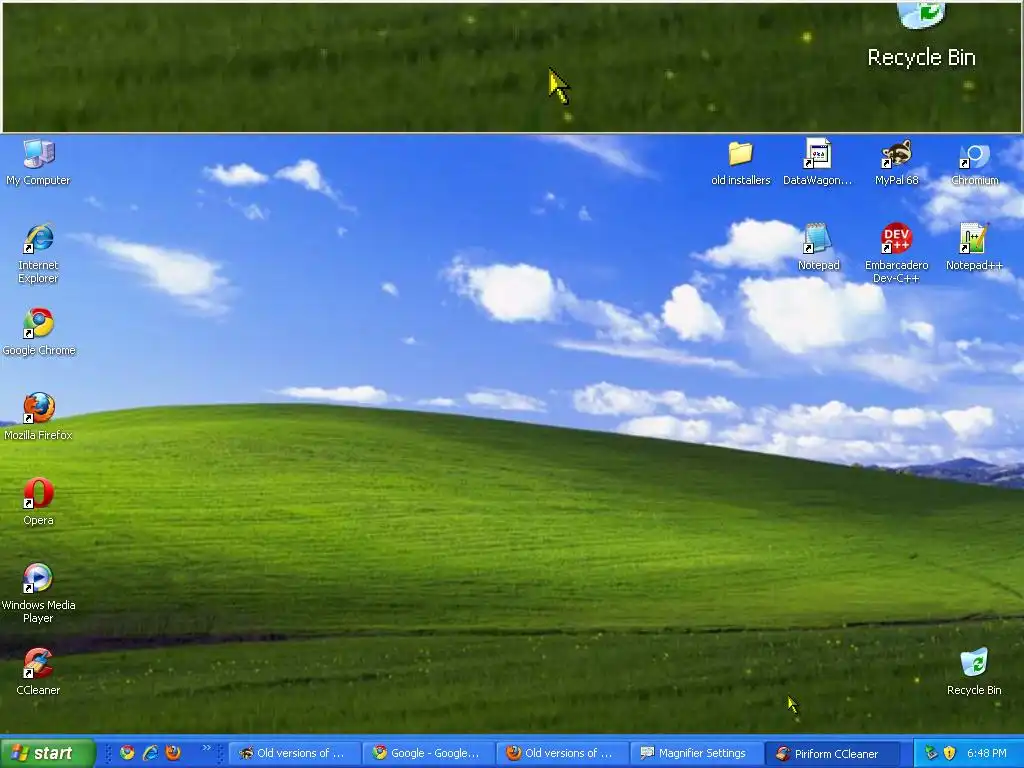The height and width of the screenshot is (768, 1024).
Task: Click the yellow security shield tray icon
Action: point(950,753)
